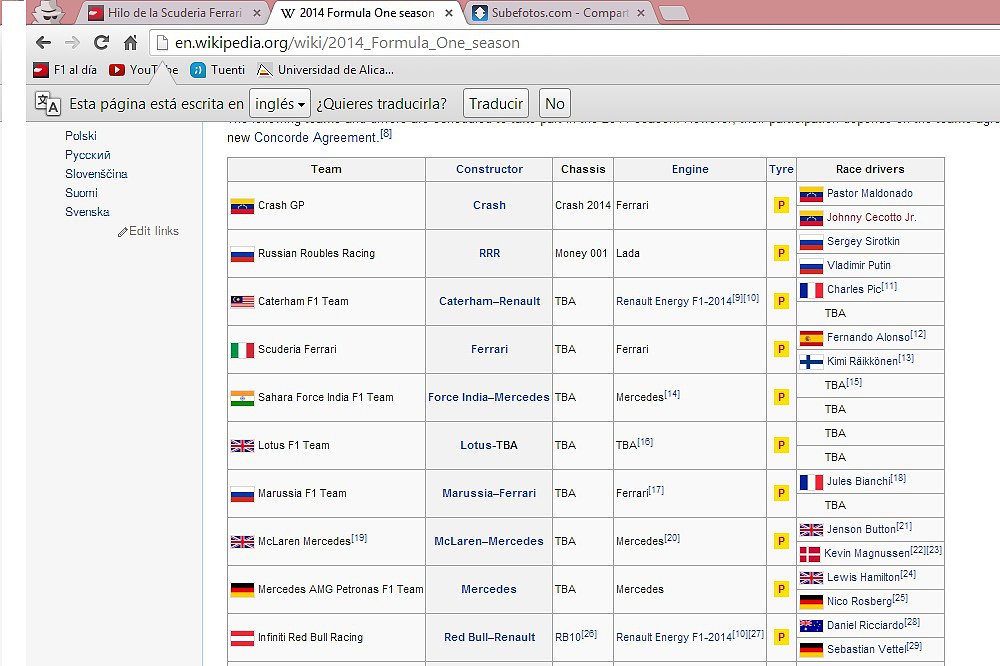This screenshot has width=1000, height=666.
Task: Click the Malaysian flag beside Caterham F1 Team
Action: point(242,301)
